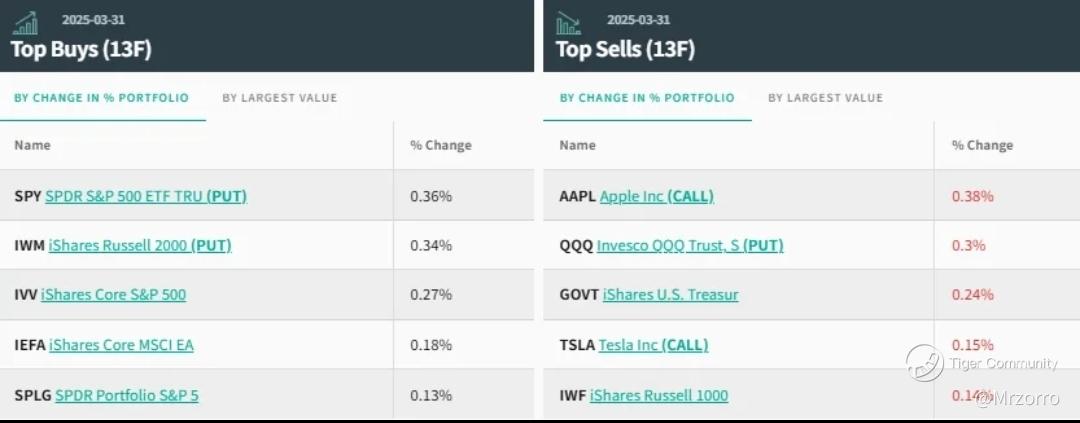Open the iShares Core MSCI EA link
1080x423 pixels.
point(120,345)
